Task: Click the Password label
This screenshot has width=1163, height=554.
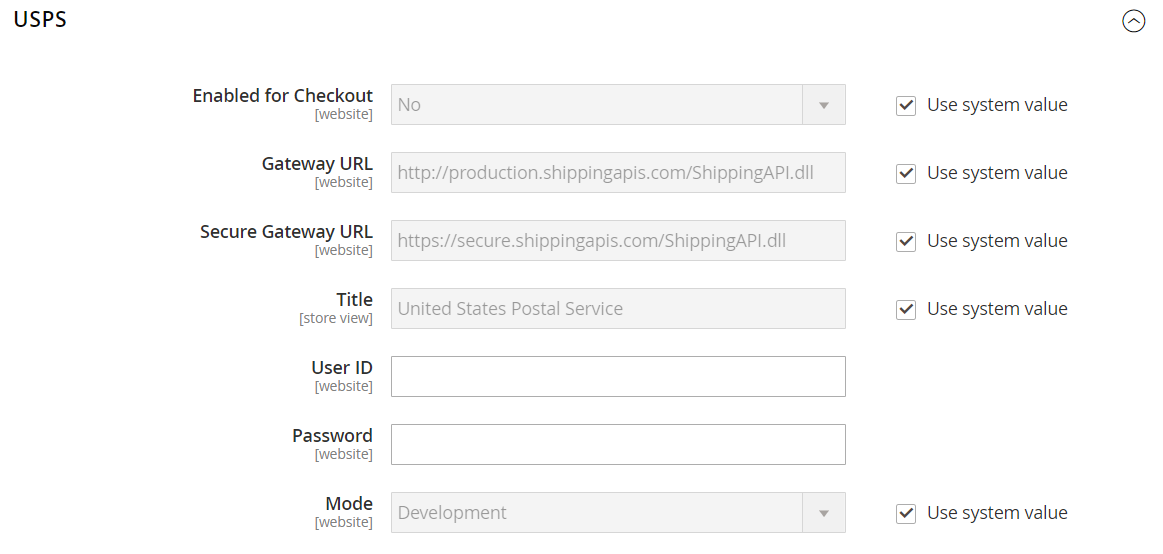Action: (332, 435)
